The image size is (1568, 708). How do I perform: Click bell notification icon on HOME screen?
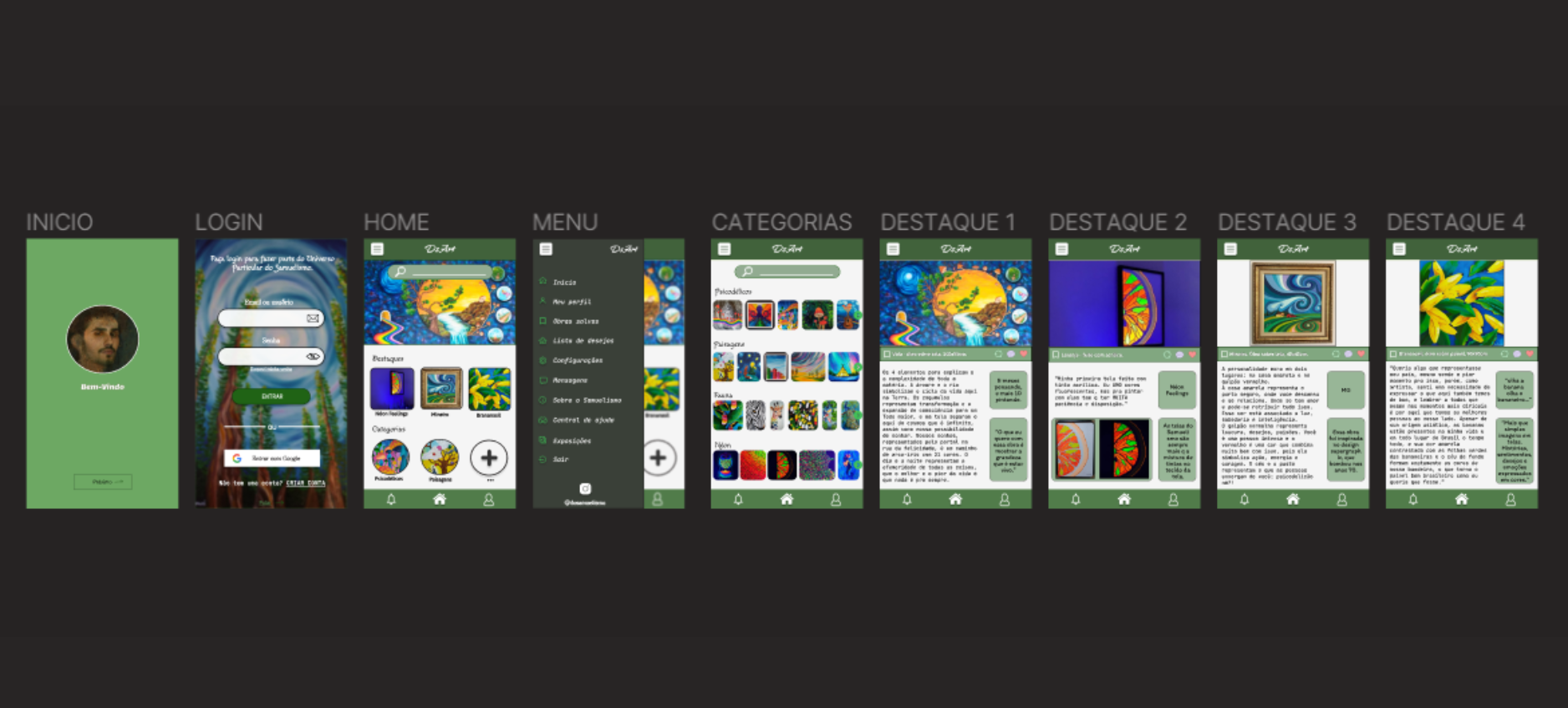click(x=390, y=500)
